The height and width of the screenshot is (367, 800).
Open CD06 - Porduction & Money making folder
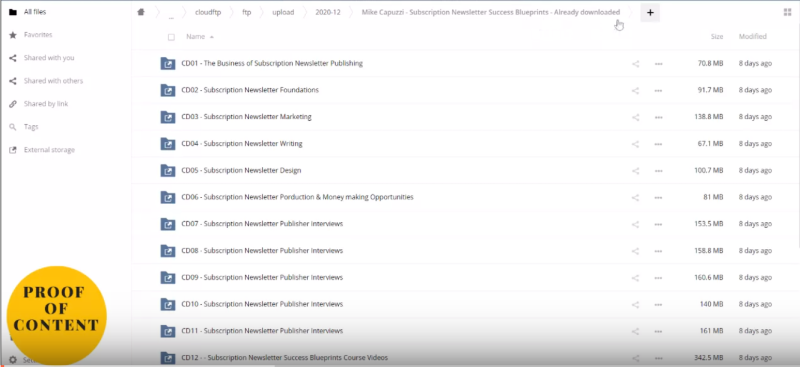[x=297, y=197]
